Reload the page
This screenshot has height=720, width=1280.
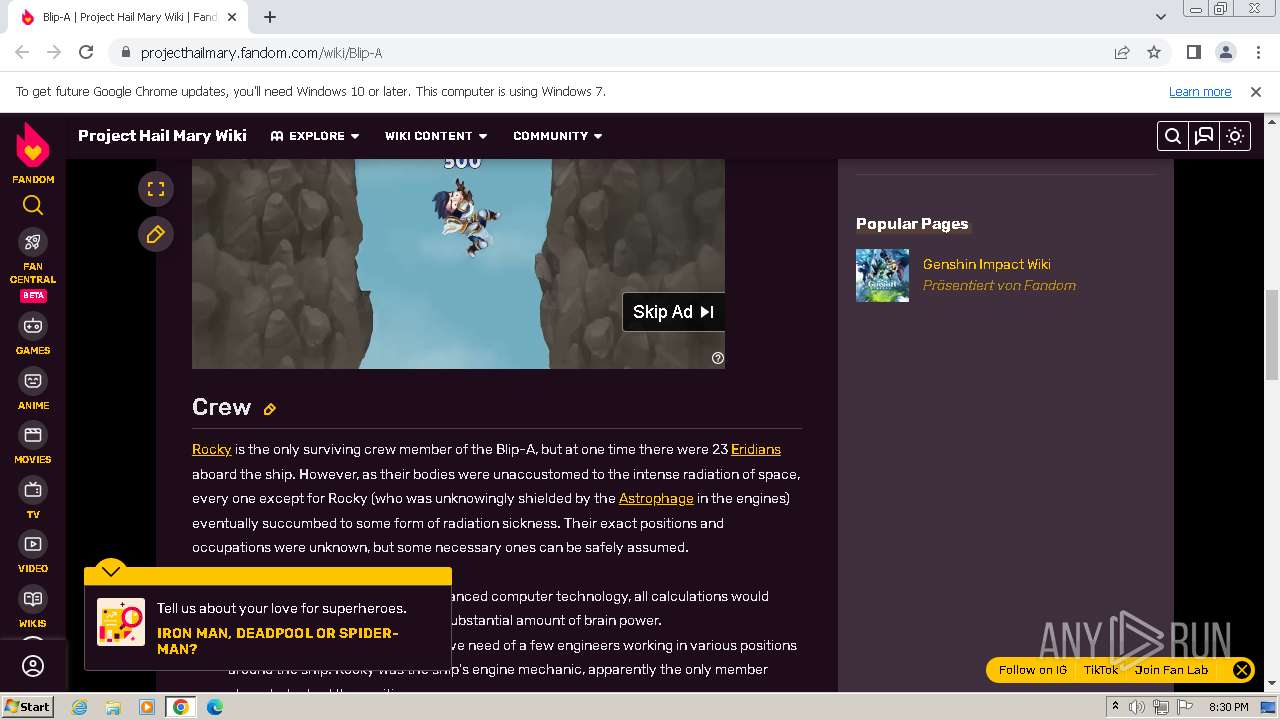pyautogui.click(x=86, y=52)
